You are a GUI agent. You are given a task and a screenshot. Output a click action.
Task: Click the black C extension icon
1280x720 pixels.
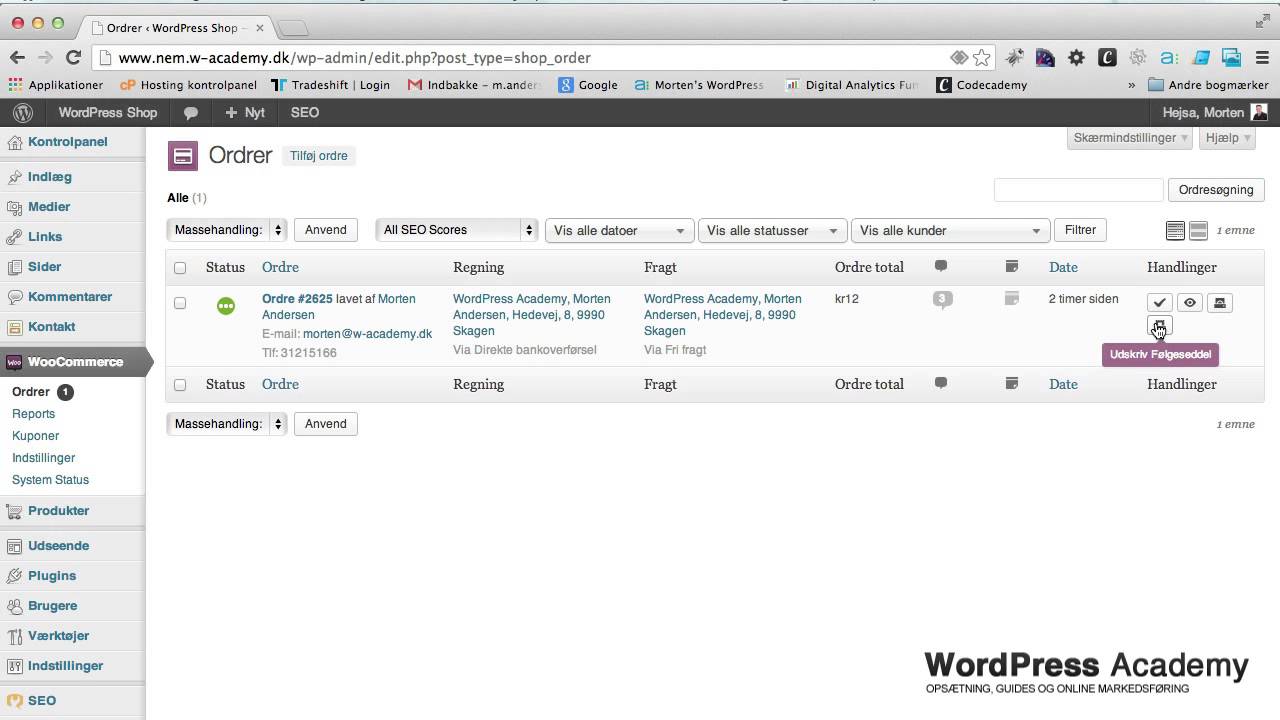pos(1107,58)
